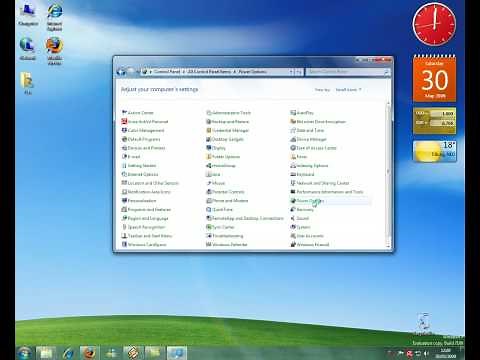Open the Network desktop icon

click(x=28, y=49)
